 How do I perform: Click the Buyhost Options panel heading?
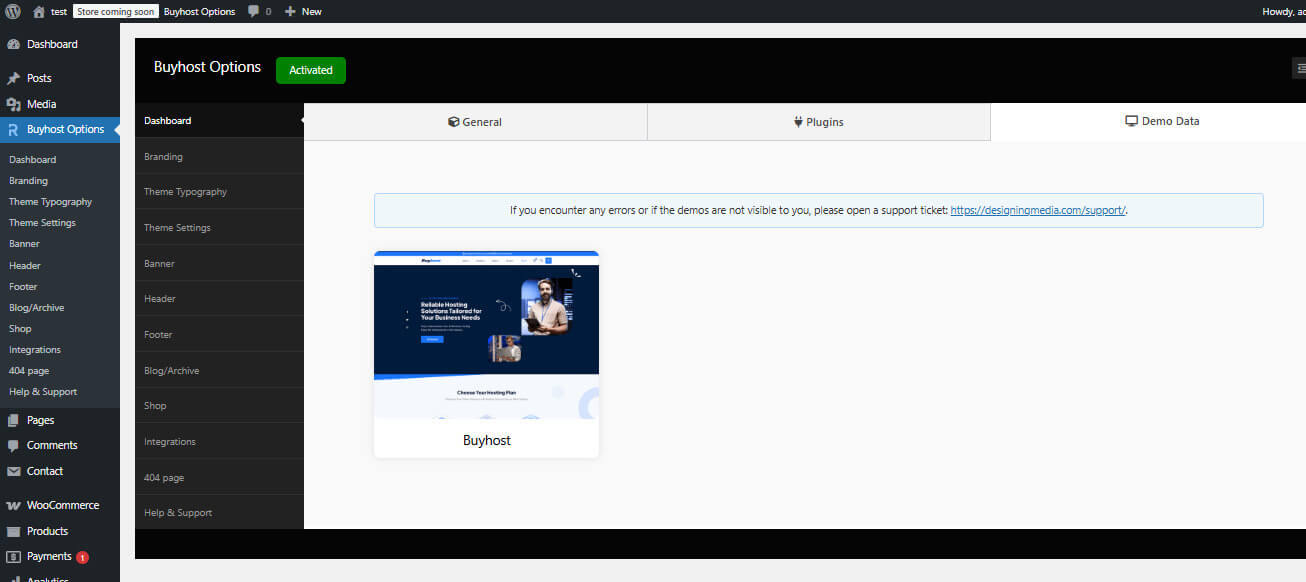(207, 67)
